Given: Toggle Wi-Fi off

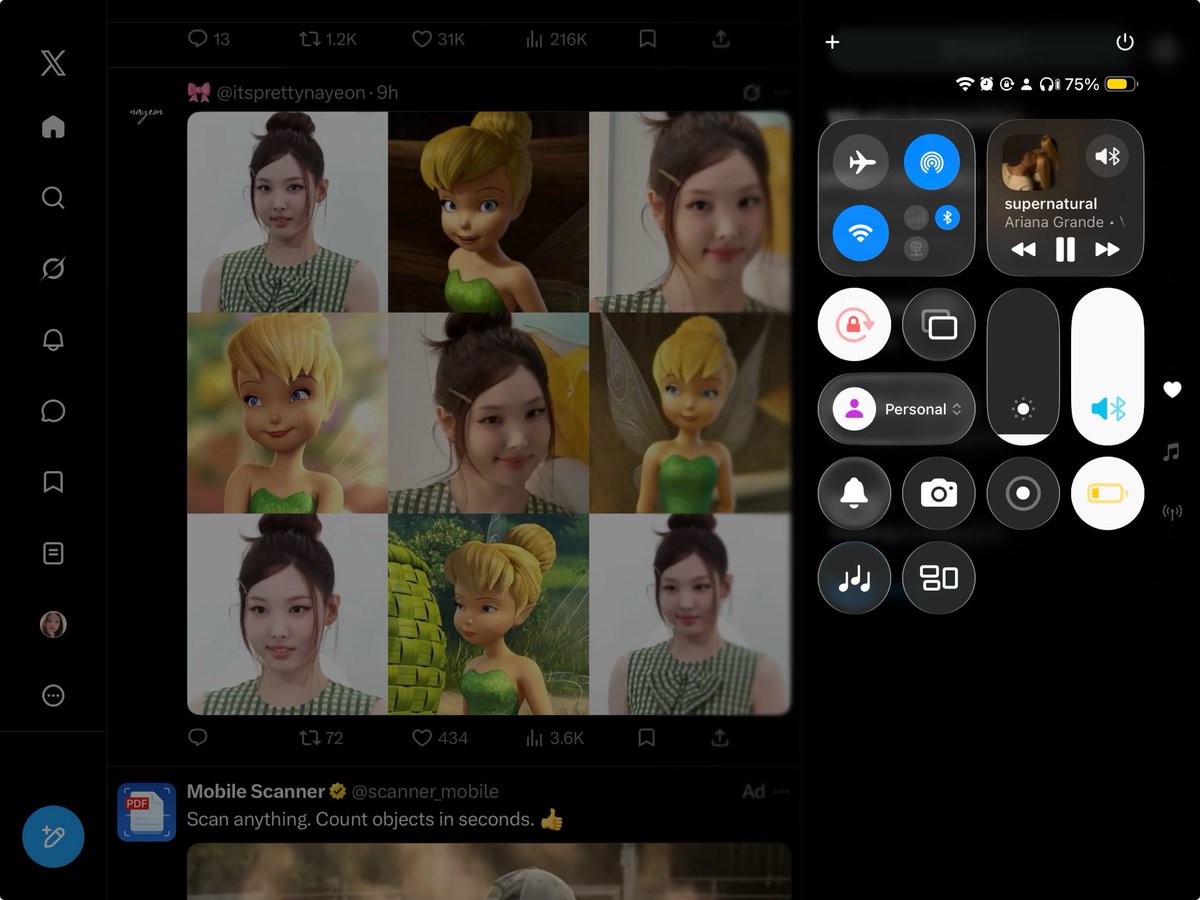Looking at the screenshot, I should point(861,233).
